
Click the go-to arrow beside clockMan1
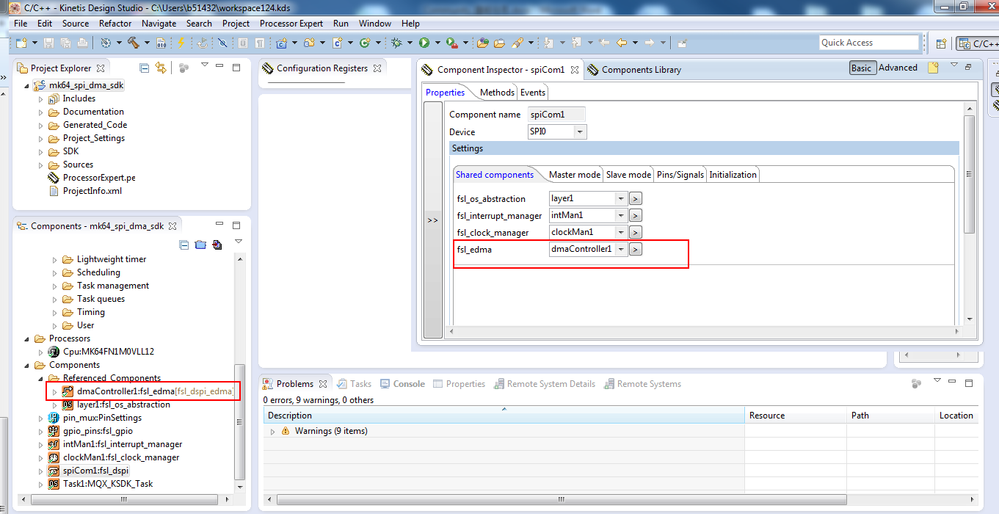tap(635, 232)
